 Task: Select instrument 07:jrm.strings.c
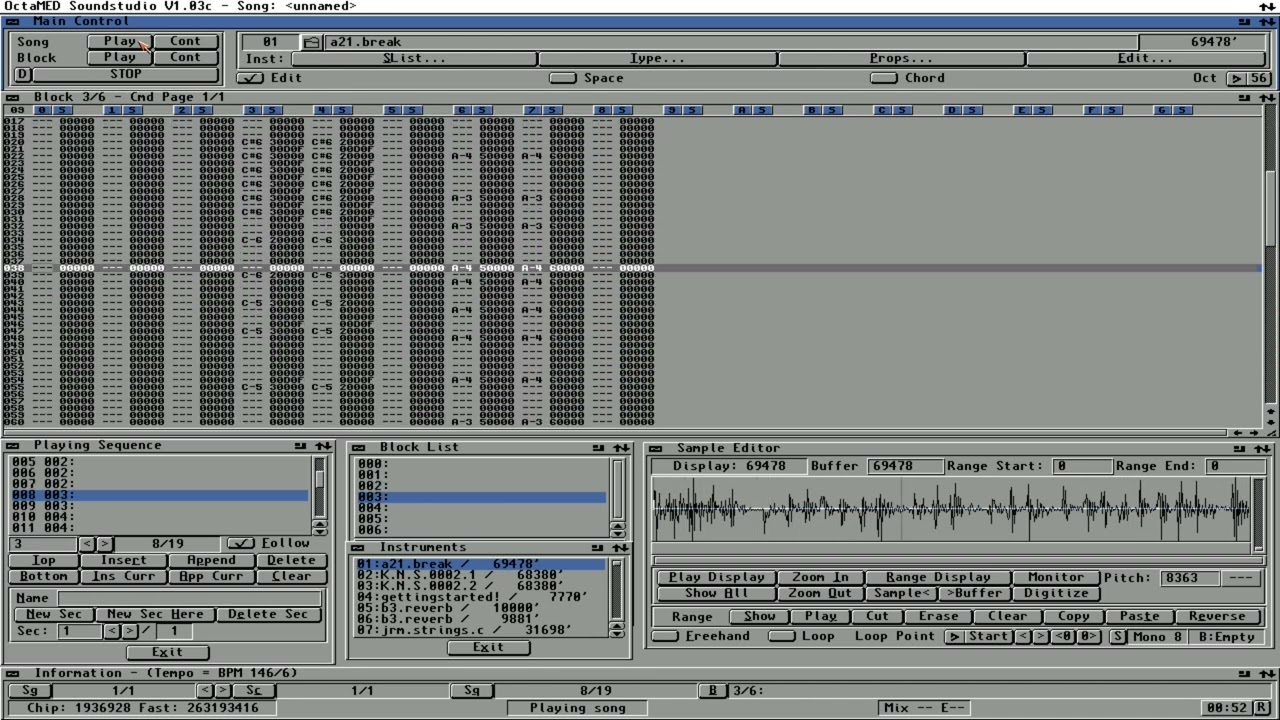pyautogui.click(x=480, y=630)
